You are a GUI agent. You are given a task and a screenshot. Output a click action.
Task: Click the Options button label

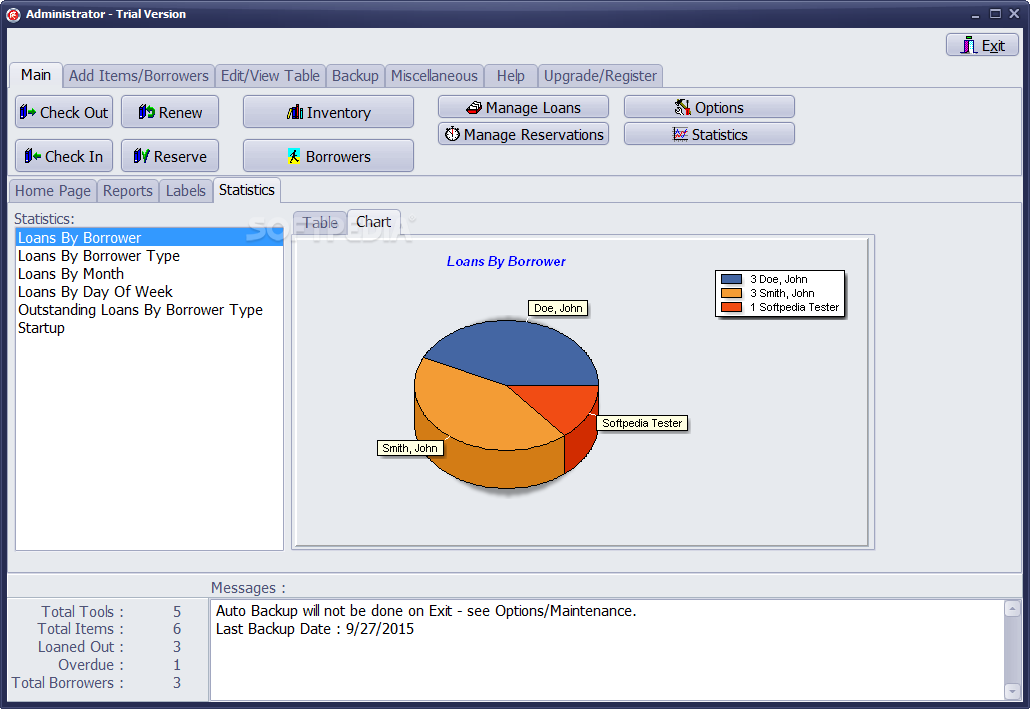coord(719,108)
